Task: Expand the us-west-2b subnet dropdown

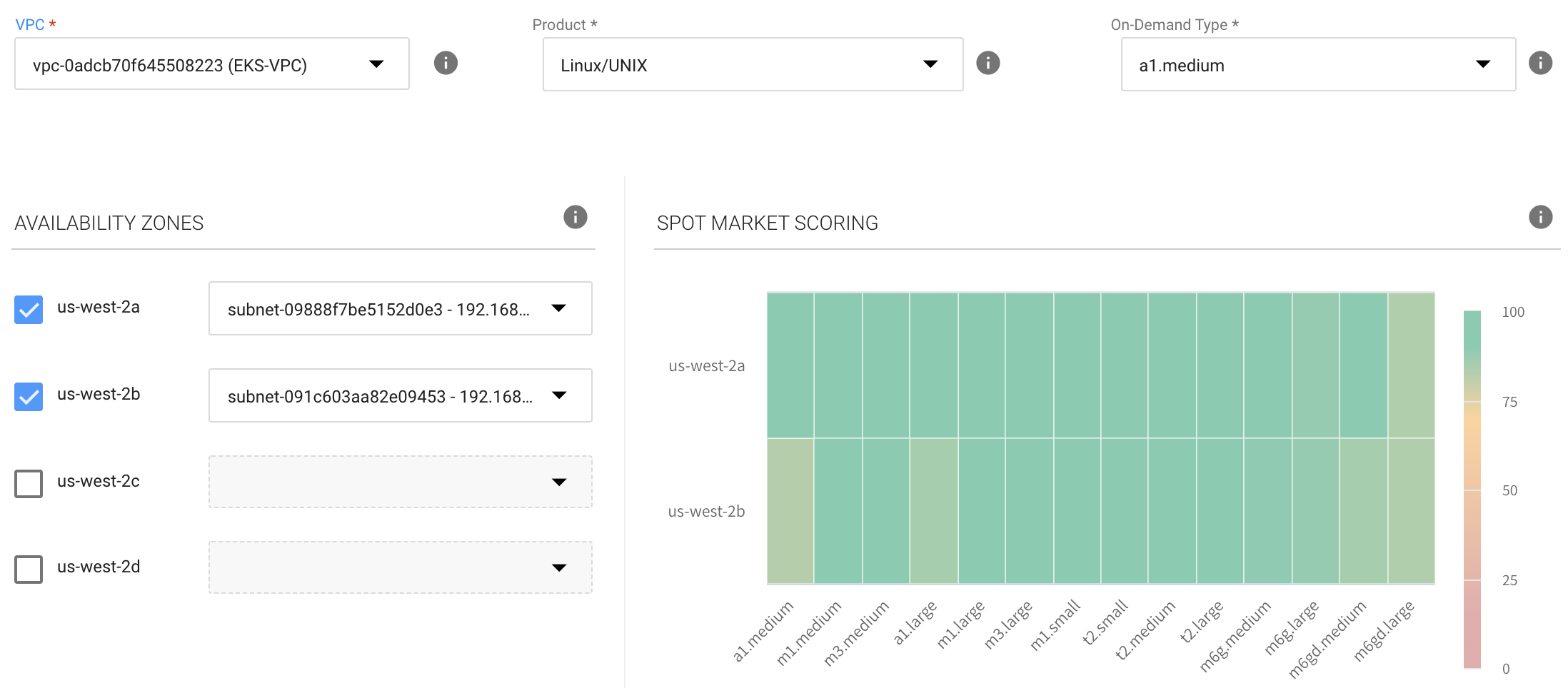Action: pos(400,395)
